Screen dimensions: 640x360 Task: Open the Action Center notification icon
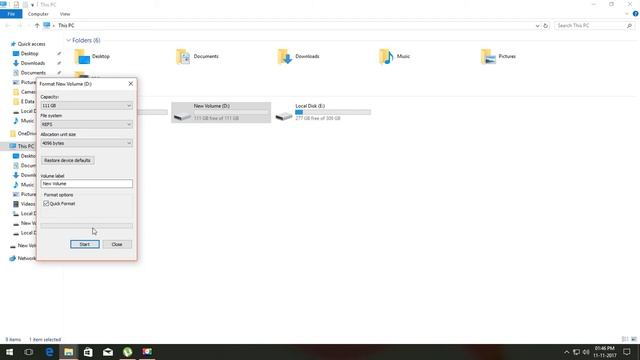[x=627, y=352]
